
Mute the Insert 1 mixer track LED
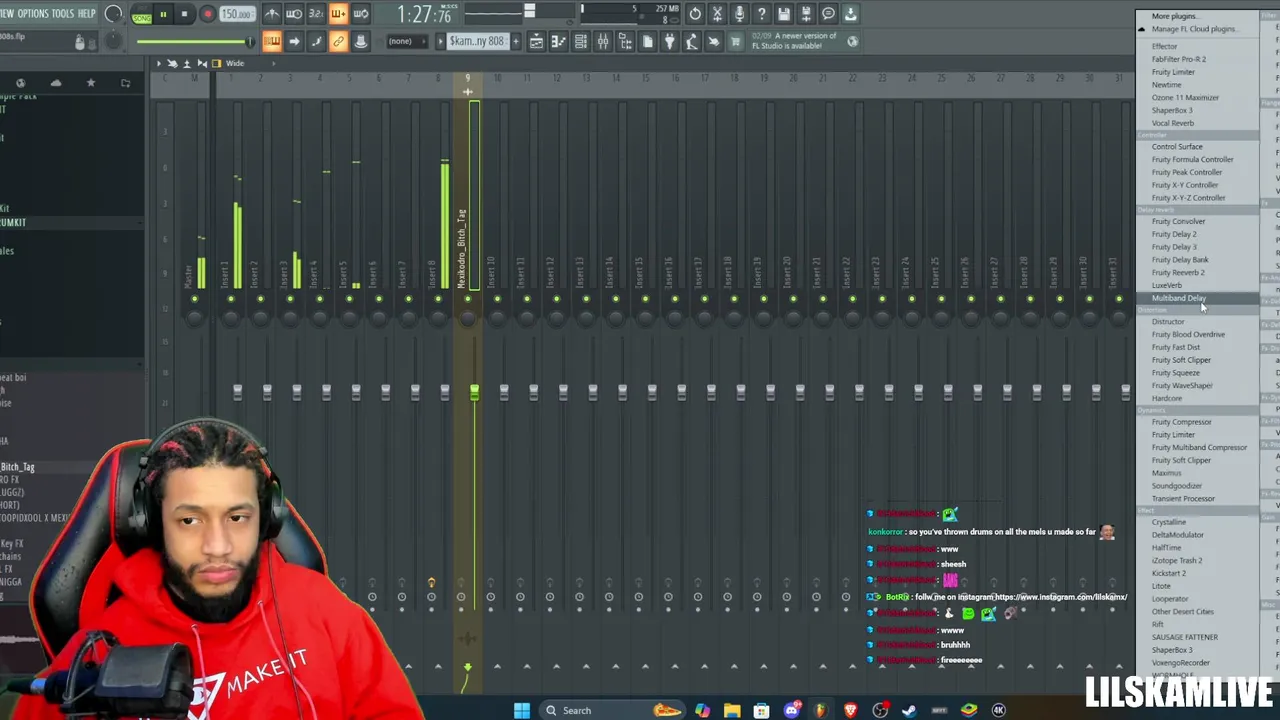click(230, 299)
